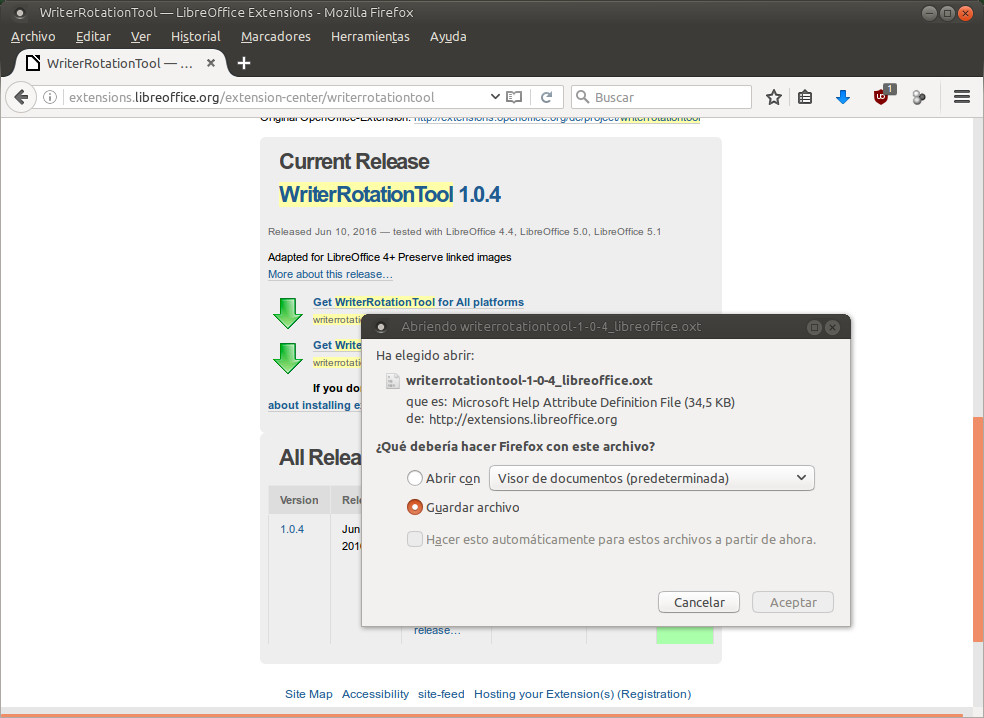Viewport: 984px width, 718px height.
Task: Close the WriterRotationTool tab
Action: tap(211, 63)
